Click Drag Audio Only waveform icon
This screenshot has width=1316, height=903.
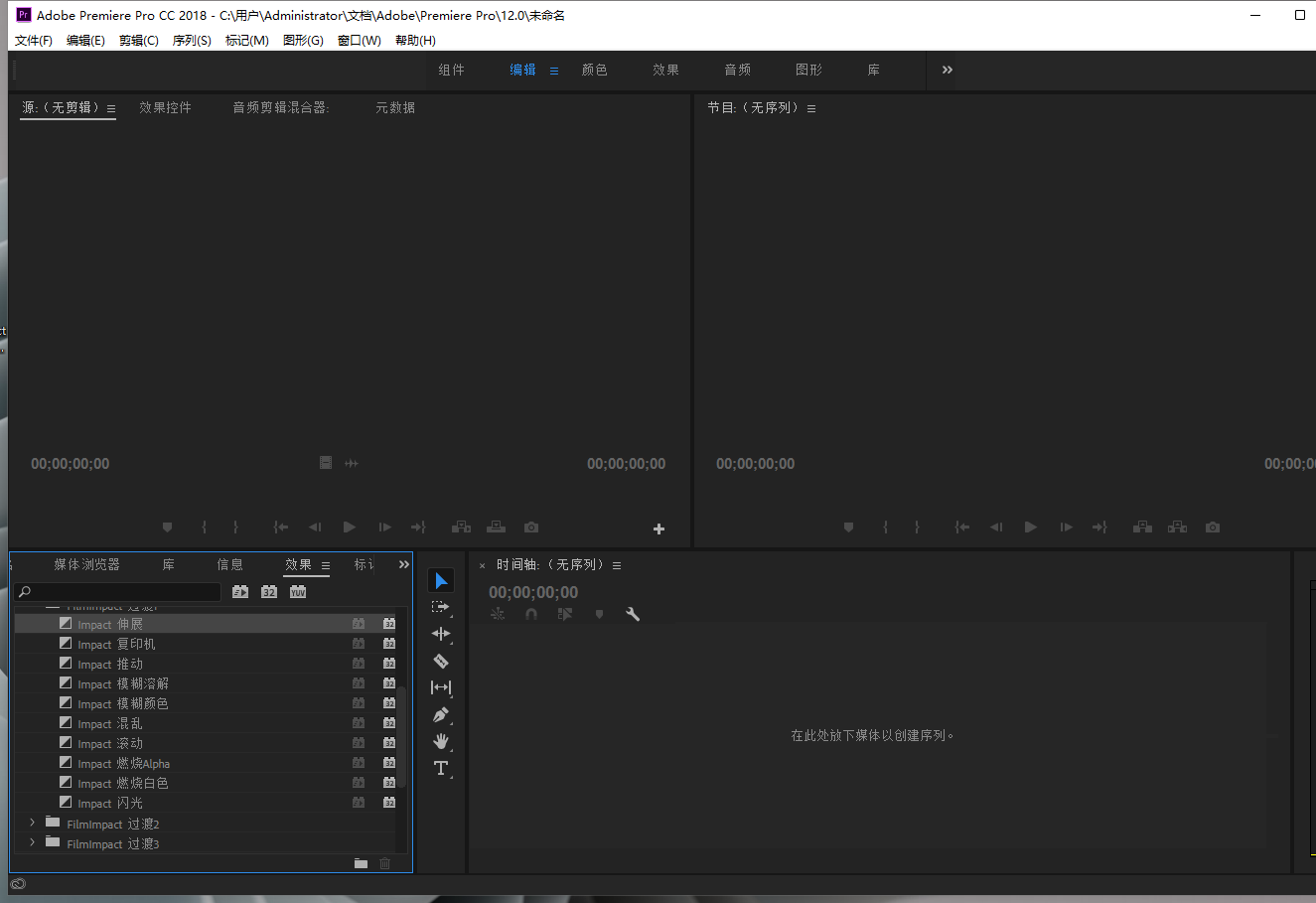[352, 463]
